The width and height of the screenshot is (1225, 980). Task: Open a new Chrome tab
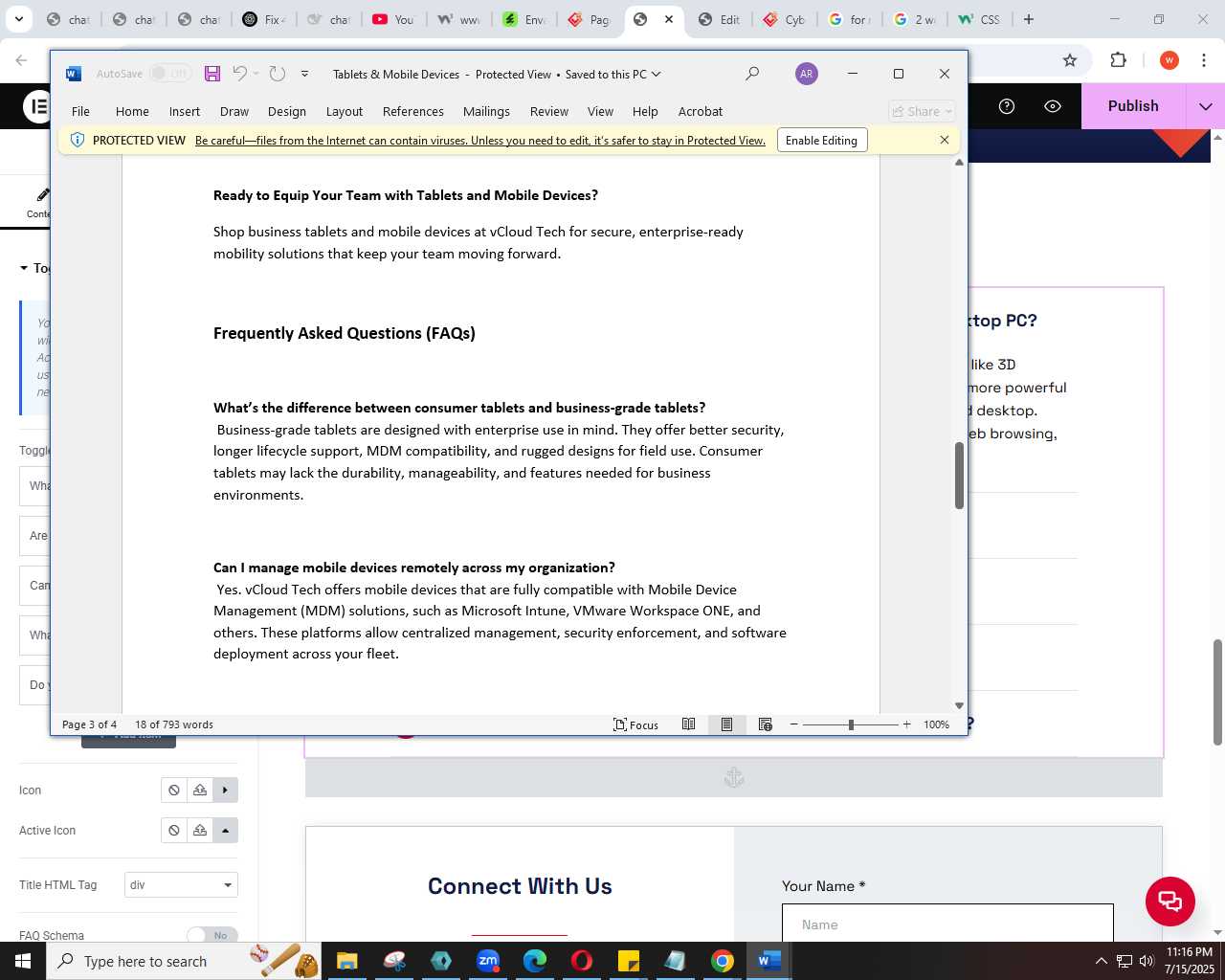1029,19
